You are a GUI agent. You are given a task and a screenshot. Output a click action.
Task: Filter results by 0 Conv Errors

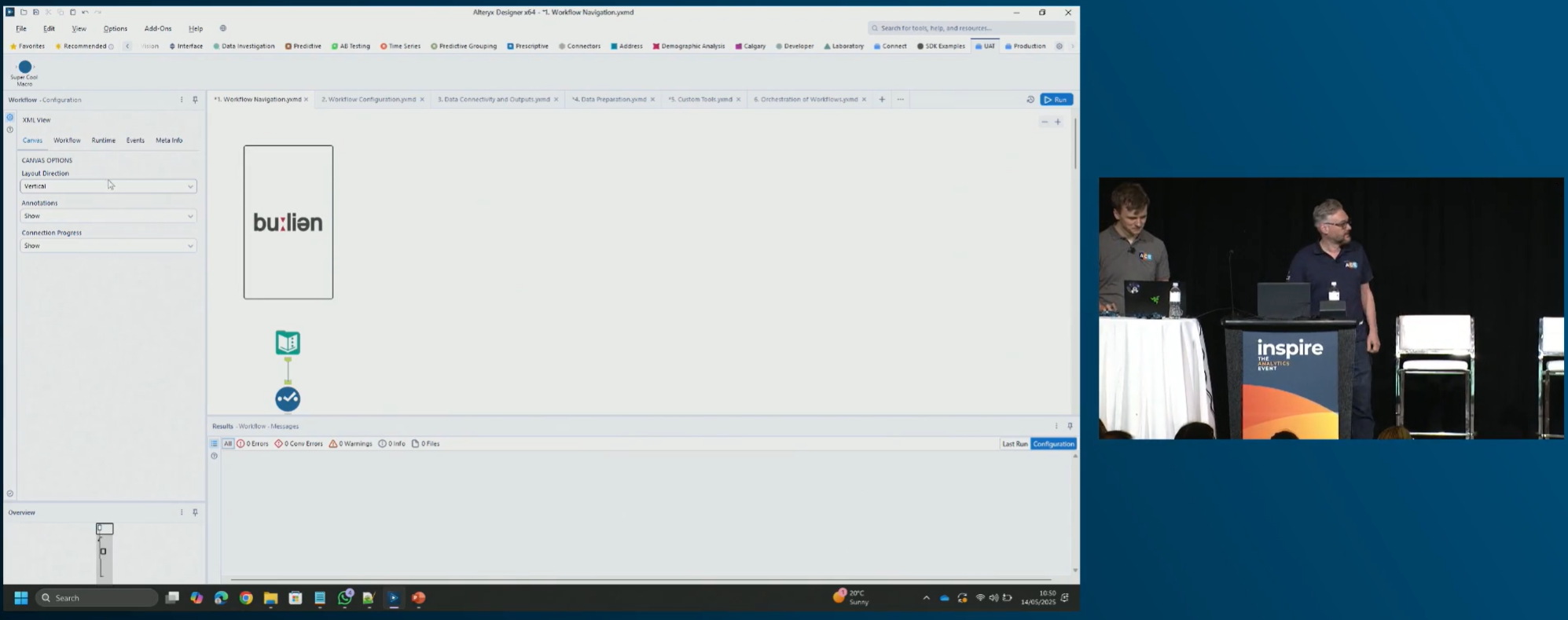[x=299, y=444]
